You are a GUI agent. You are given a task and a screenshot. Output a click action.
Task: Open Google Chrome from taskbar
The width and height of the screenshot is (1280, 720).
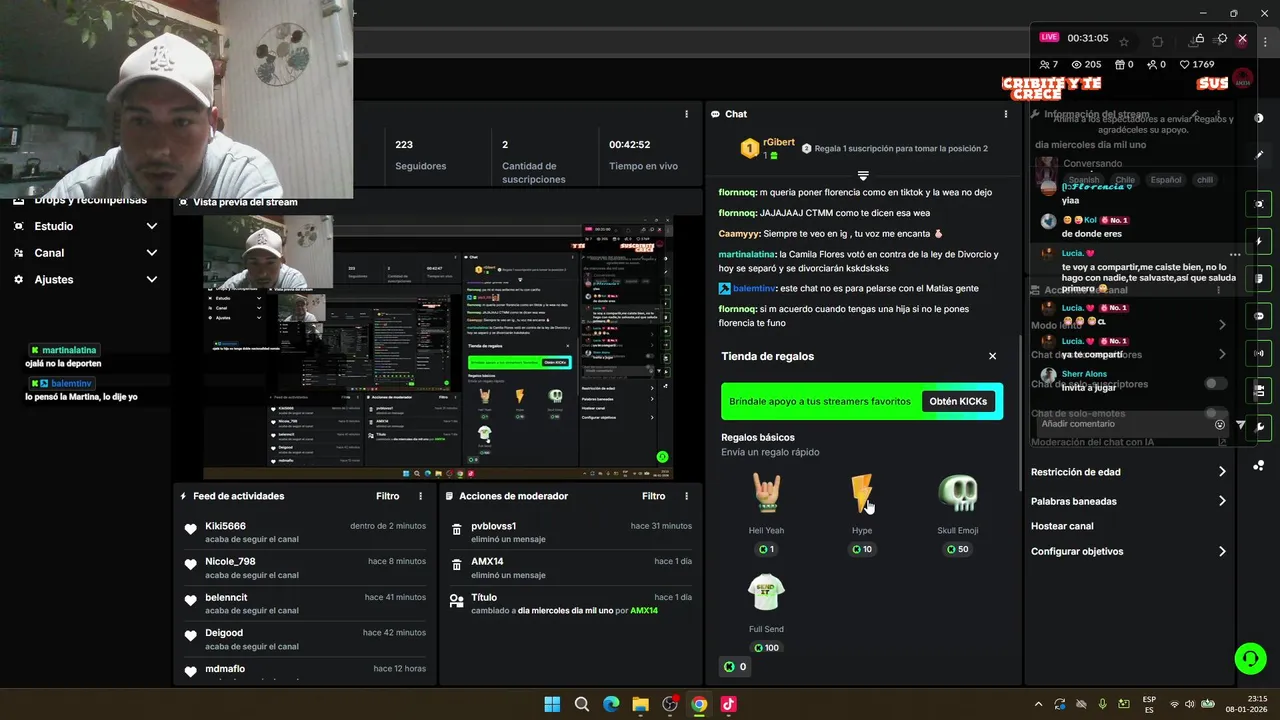point(699,704)
